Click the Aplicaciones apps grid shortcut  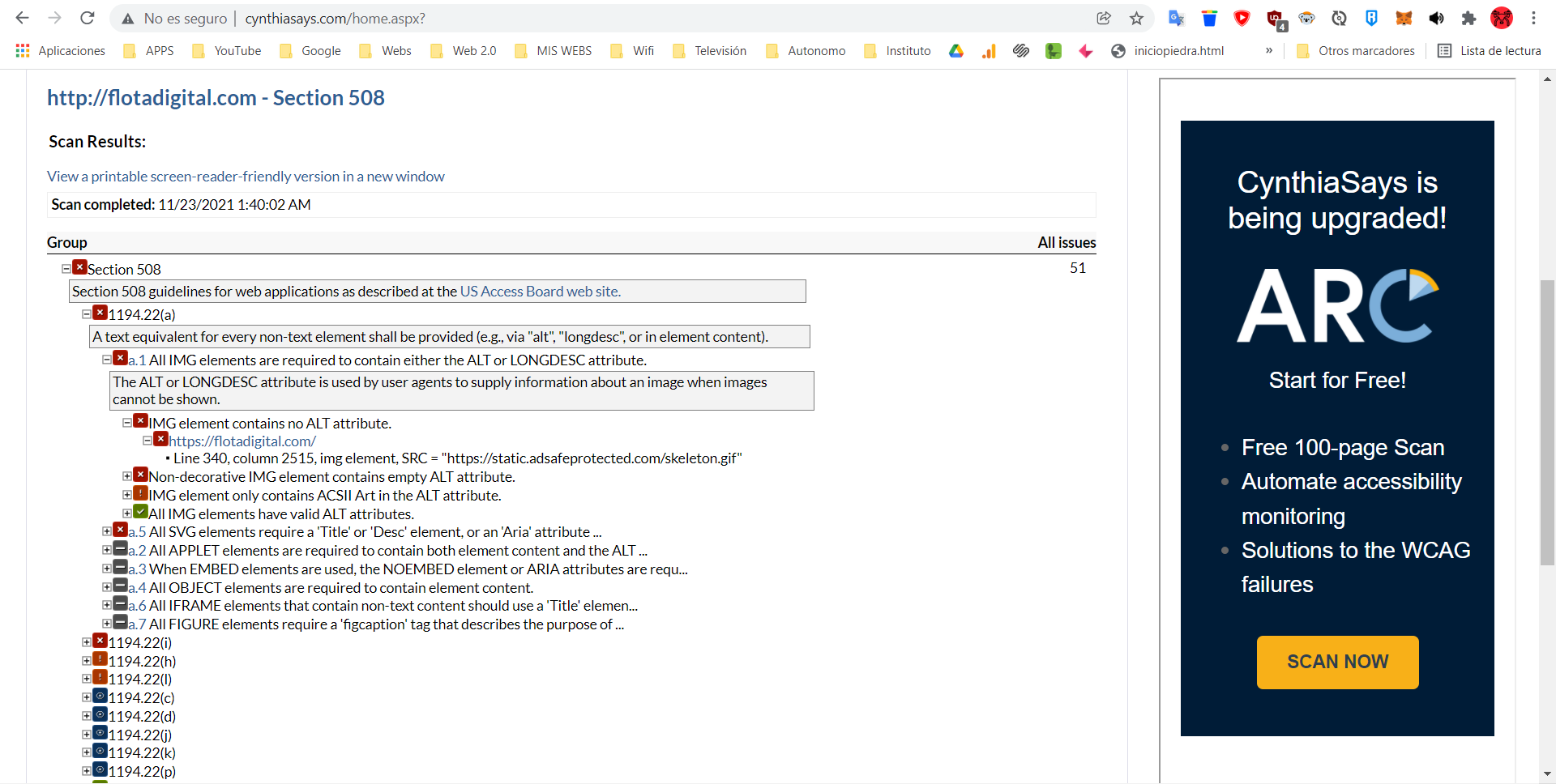point(61,50)
